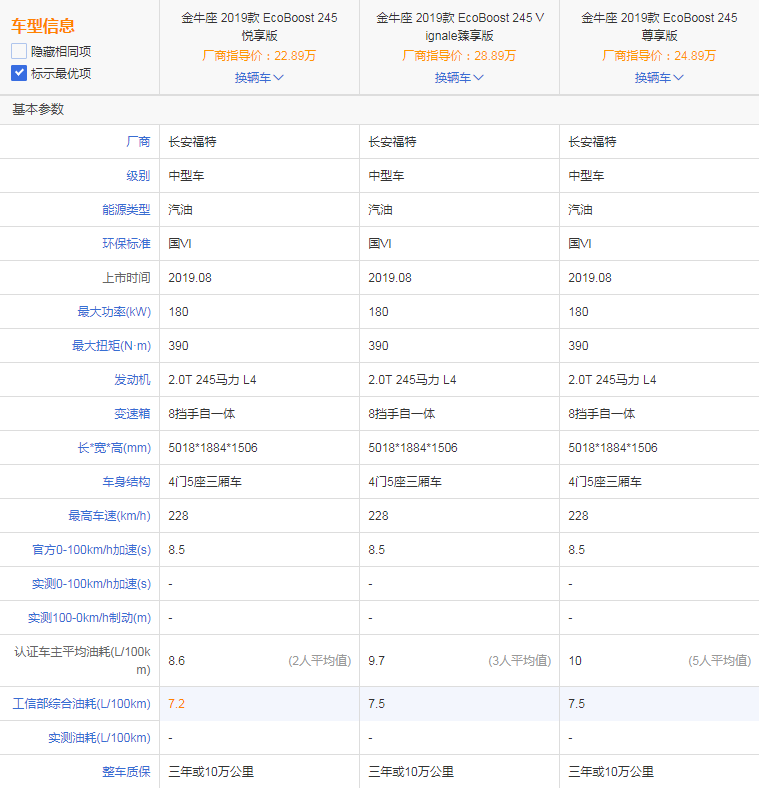759x788 pixels.
Task: Click the (3人平均值) note
Action: (x=520, y=660)
